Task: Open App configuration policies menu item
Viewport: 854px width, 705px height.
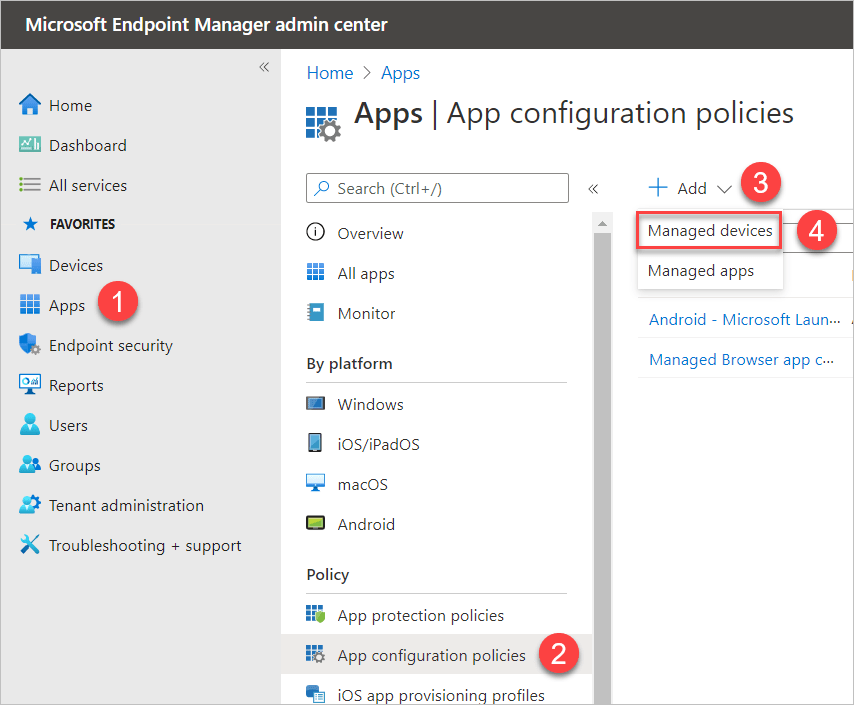Action: pyautogui.click(x=431, y=656)
